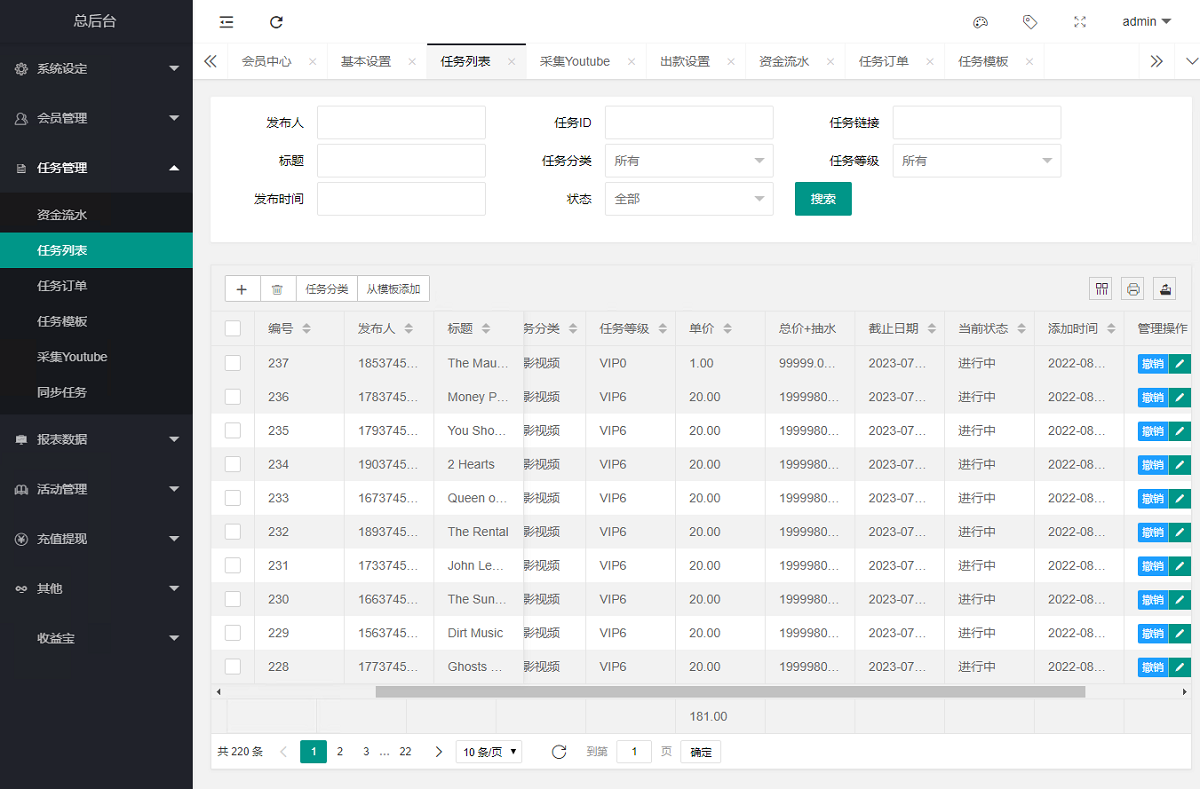Click the fullscreen icon in header

tap(1079, 22)
